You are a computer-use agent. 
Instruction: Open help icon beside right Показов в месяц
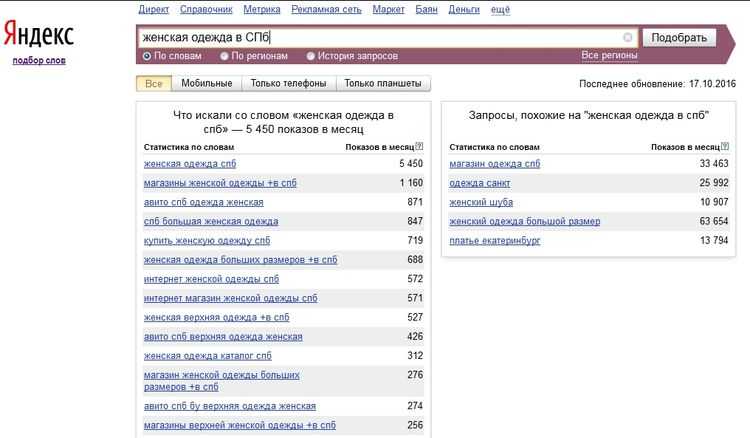pos(725,146)
